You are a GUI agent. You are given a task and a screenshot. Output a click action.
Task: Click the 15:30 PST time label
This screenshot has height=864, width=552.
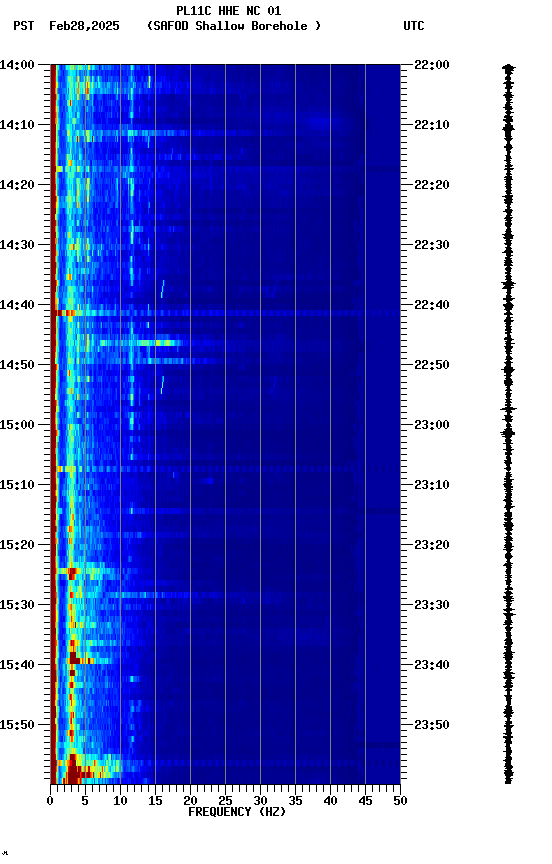point(17,605)
